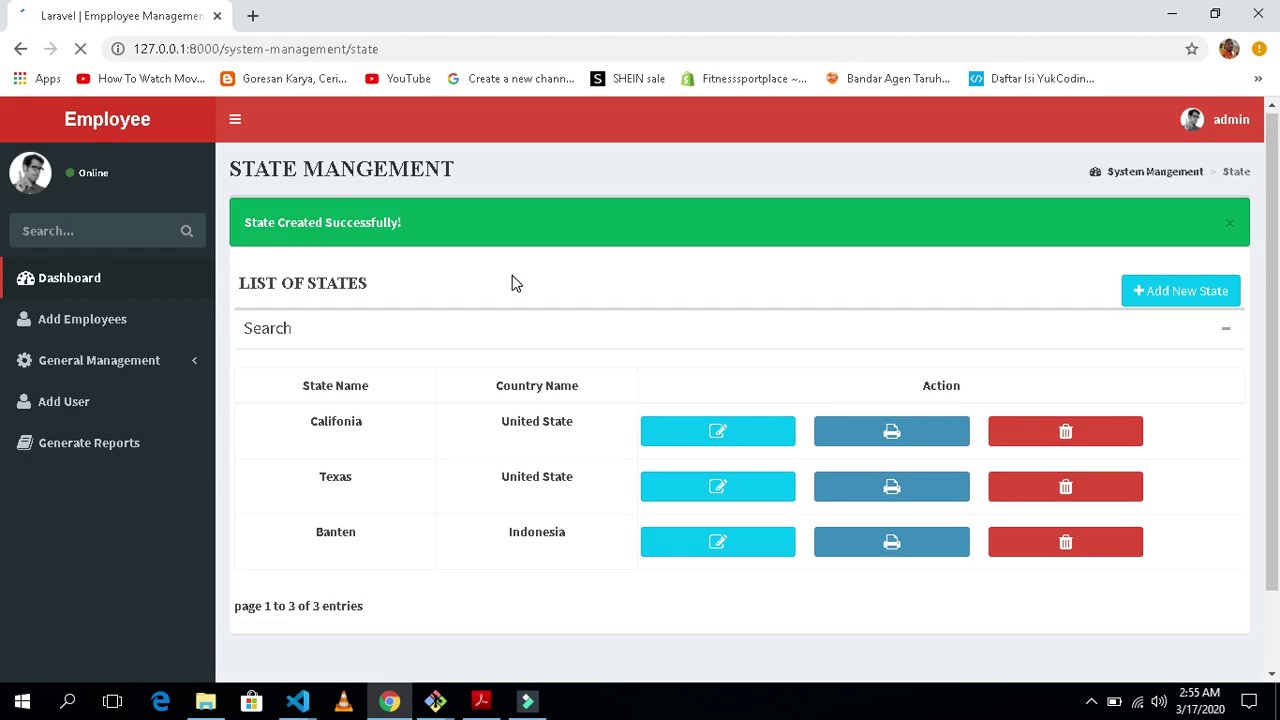Screen dimensions: 1280x720
Task: Show hidden system tray icons
Action: [1091, 700]
